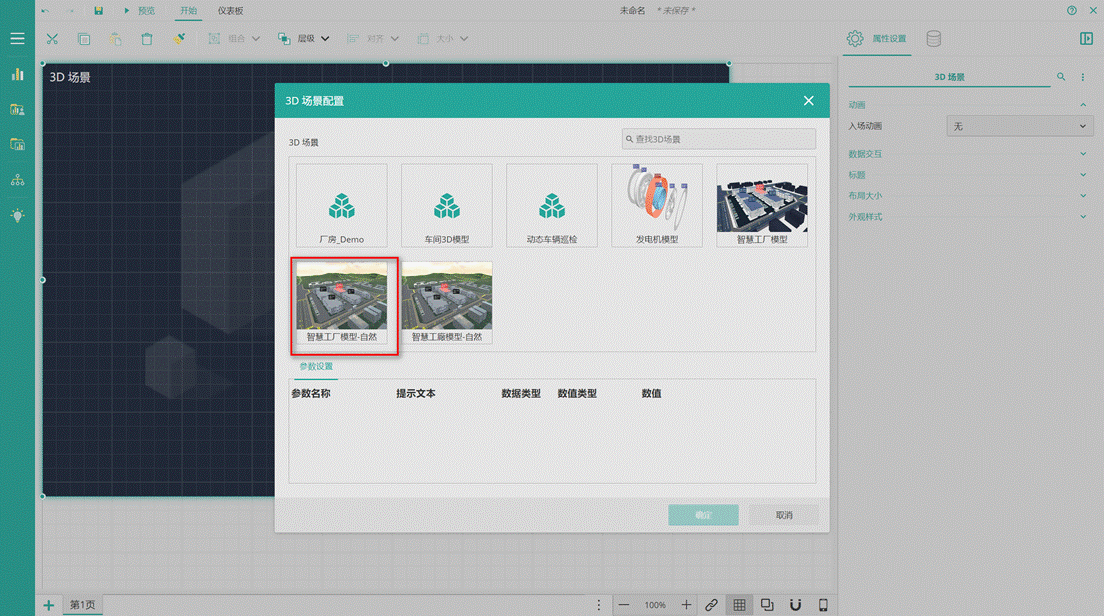Click the delete trash can icon
Viewport: 1104px width, 616px height.
coord(147,39)
